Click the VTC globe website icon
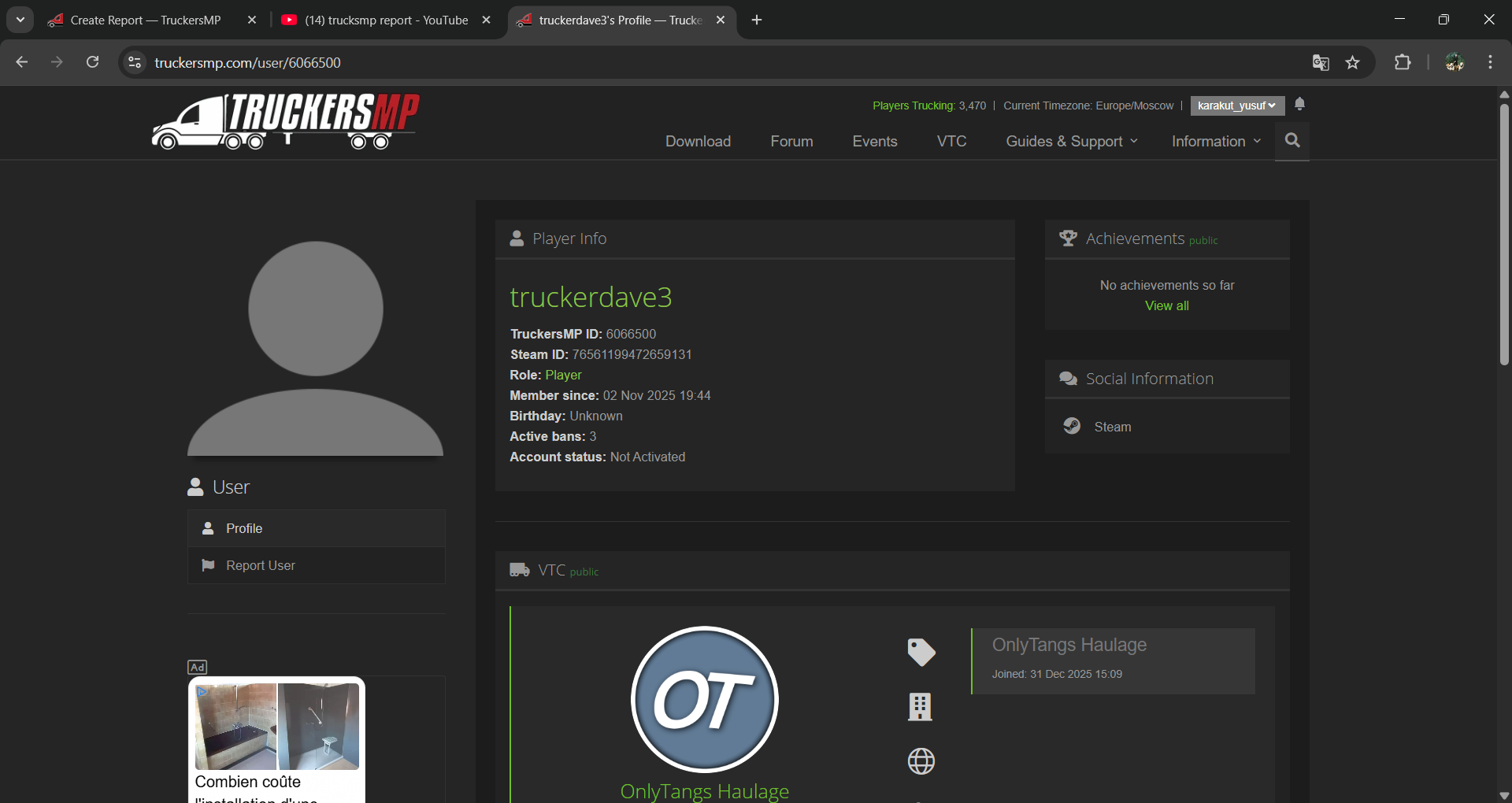This screenshot has width=1512, height=803. pos(921,761)
